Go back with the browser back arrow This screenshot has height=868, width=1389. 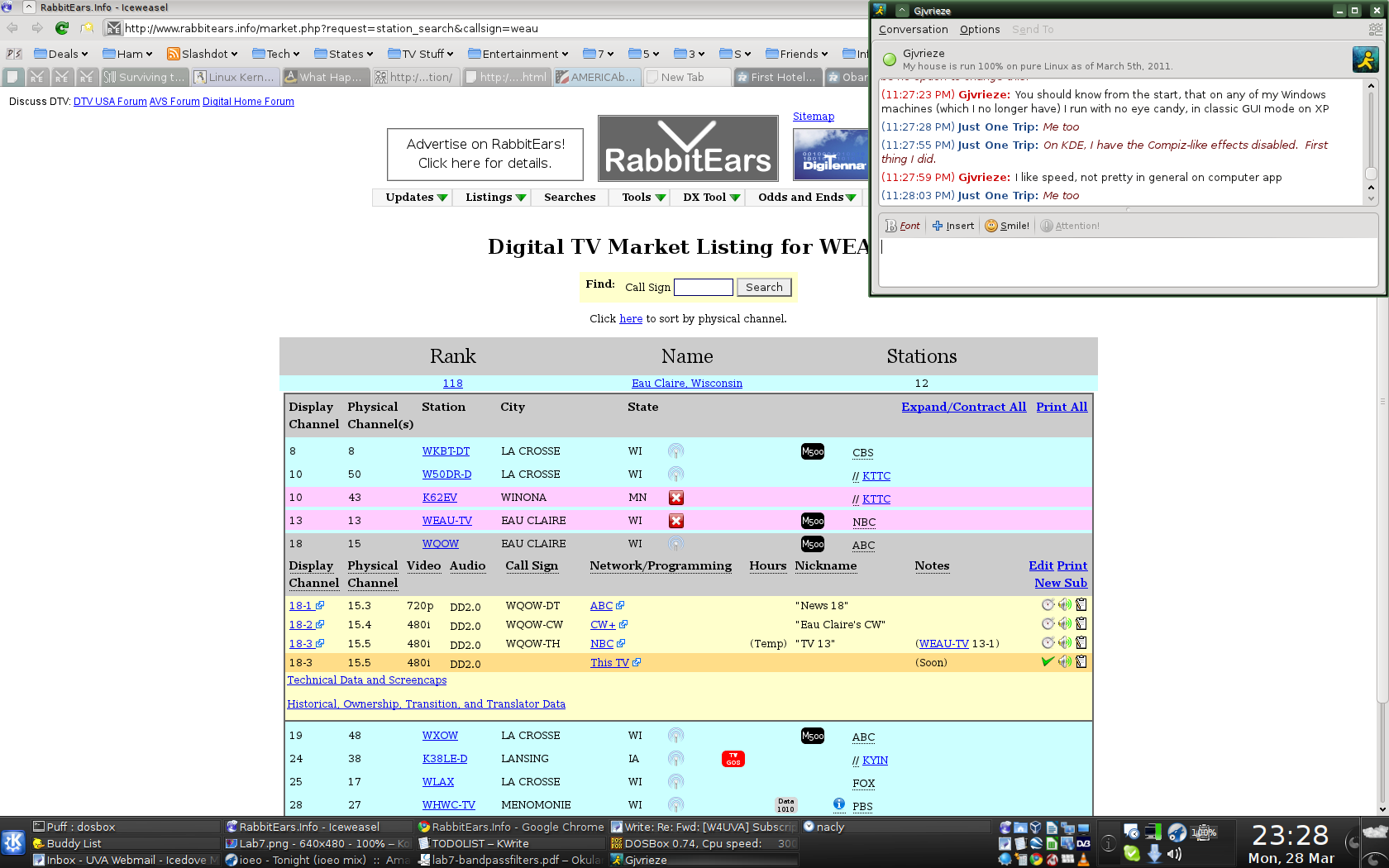click(x=12, y=28)
